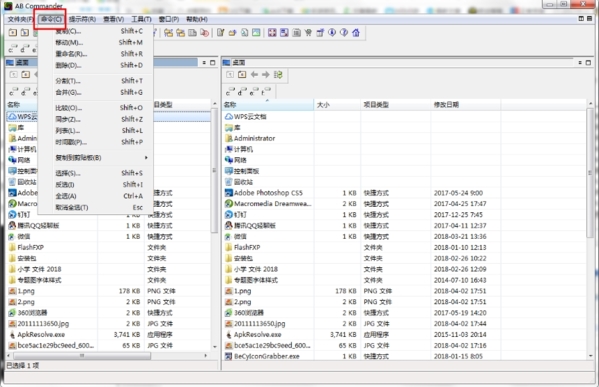Switch the right panel to drive f

click(266, 91)
